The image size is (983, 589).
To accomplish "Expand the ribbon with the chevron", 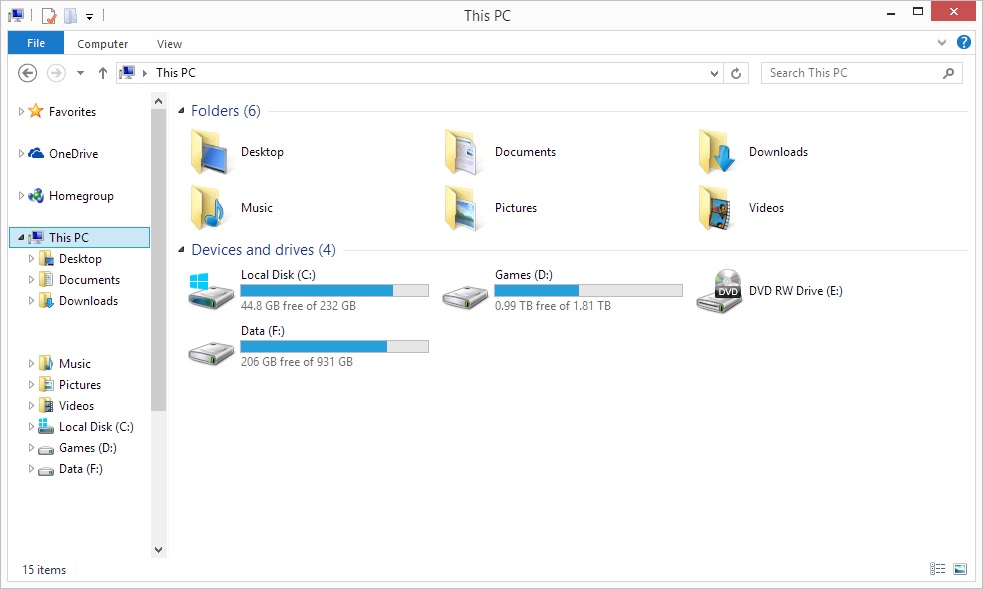I will click(x=942, y=43).
